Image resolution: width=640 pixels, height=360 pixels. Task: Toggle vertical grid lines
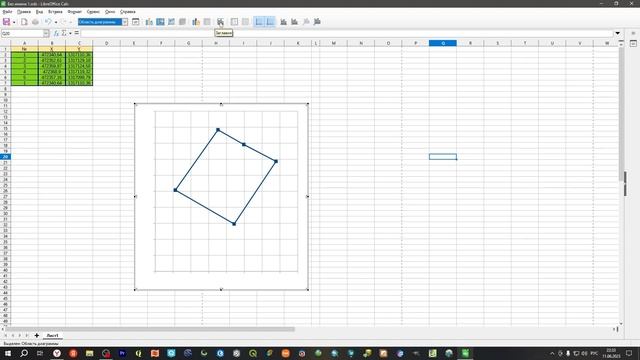[270, 22]
